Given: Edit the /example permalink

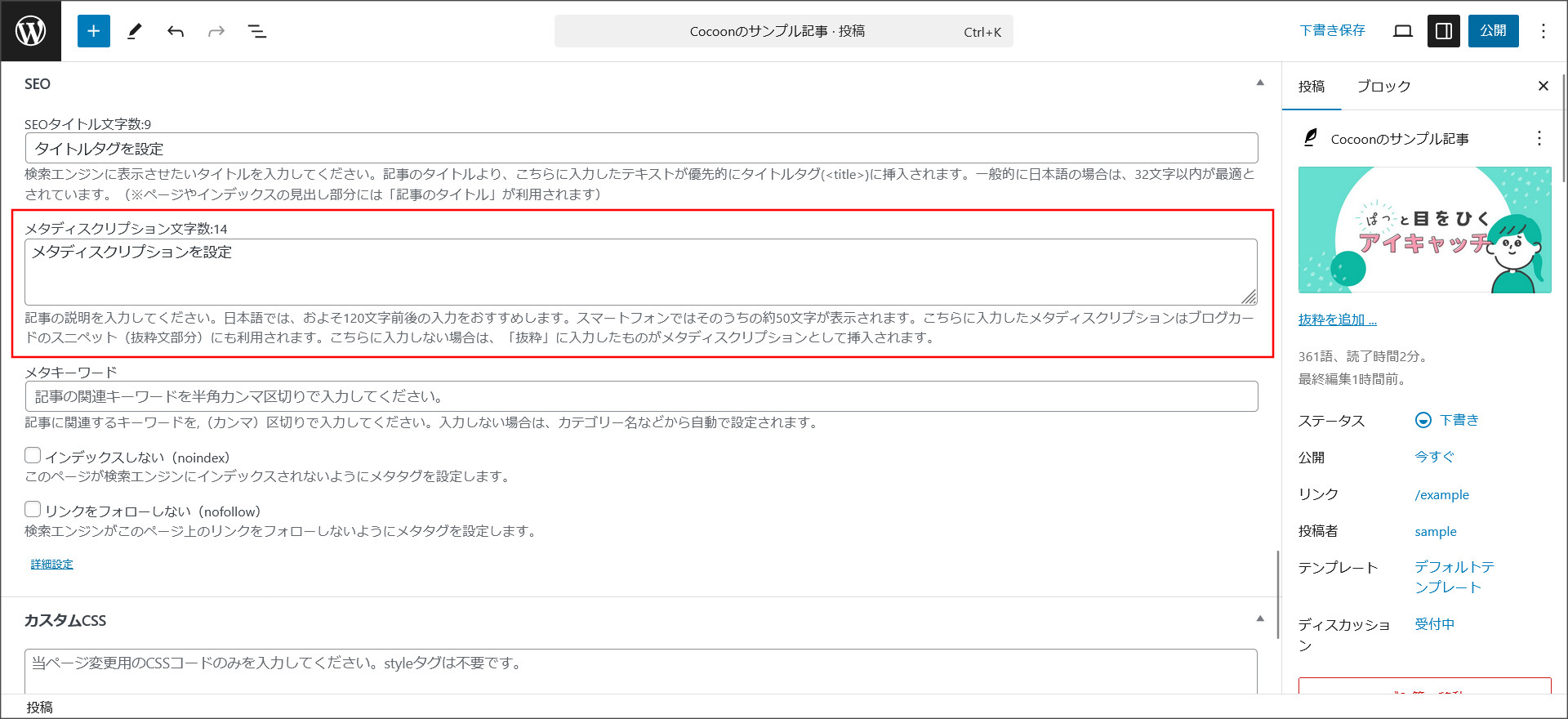Looking at the screenshot, I should (1441, 494).
